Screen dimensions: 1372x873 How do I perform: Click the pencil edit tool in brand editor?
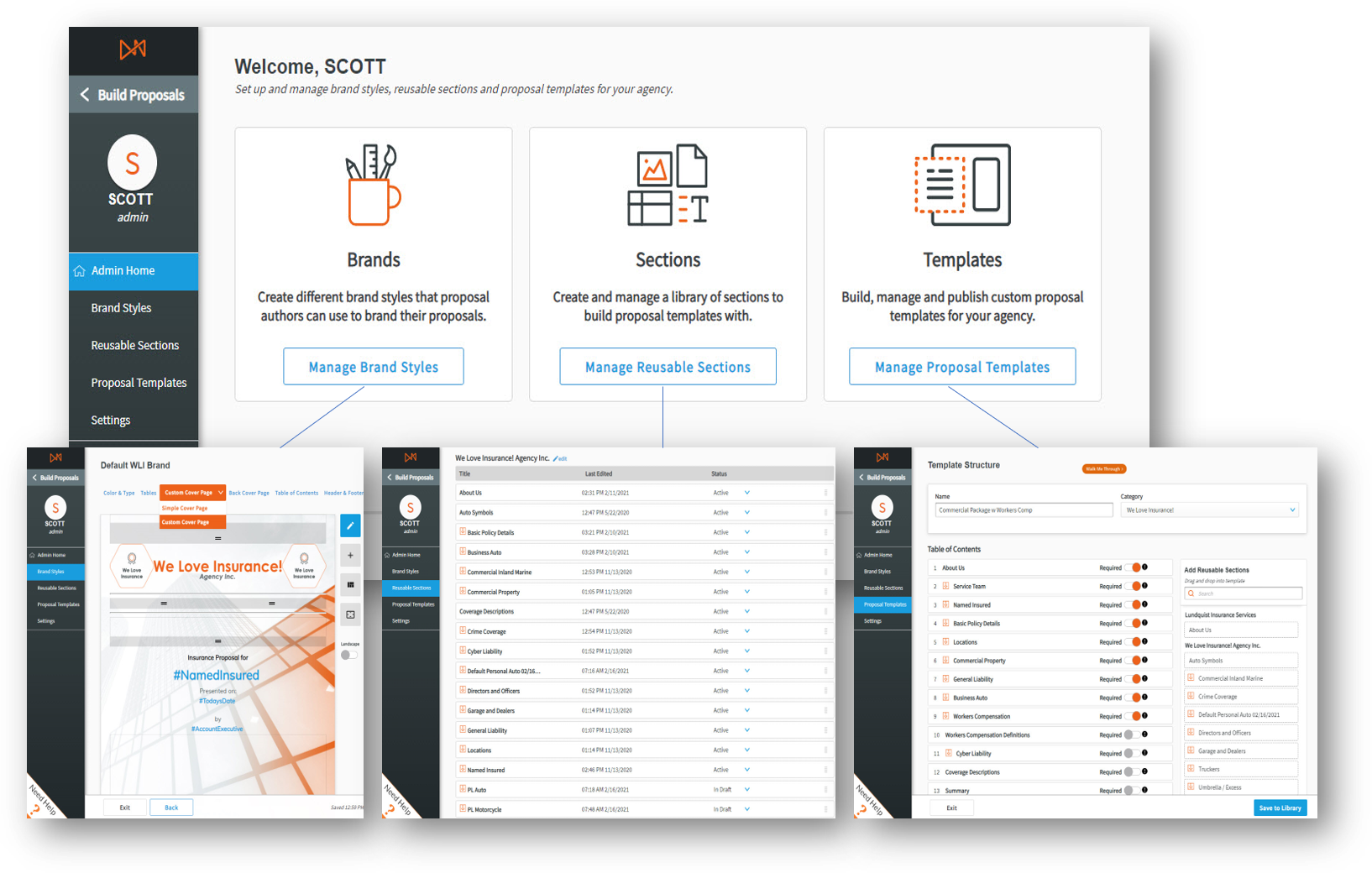(x=350, y=525)
